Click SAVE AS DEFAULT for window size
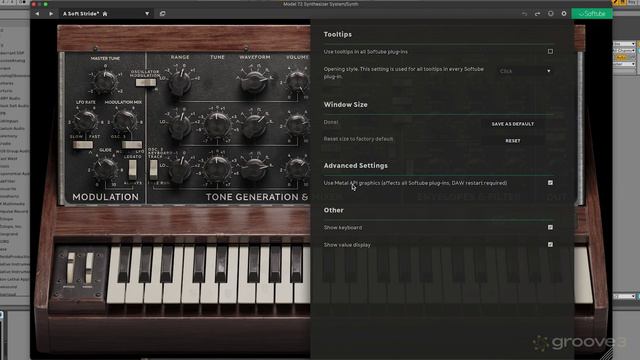 [x=513, y=124]
